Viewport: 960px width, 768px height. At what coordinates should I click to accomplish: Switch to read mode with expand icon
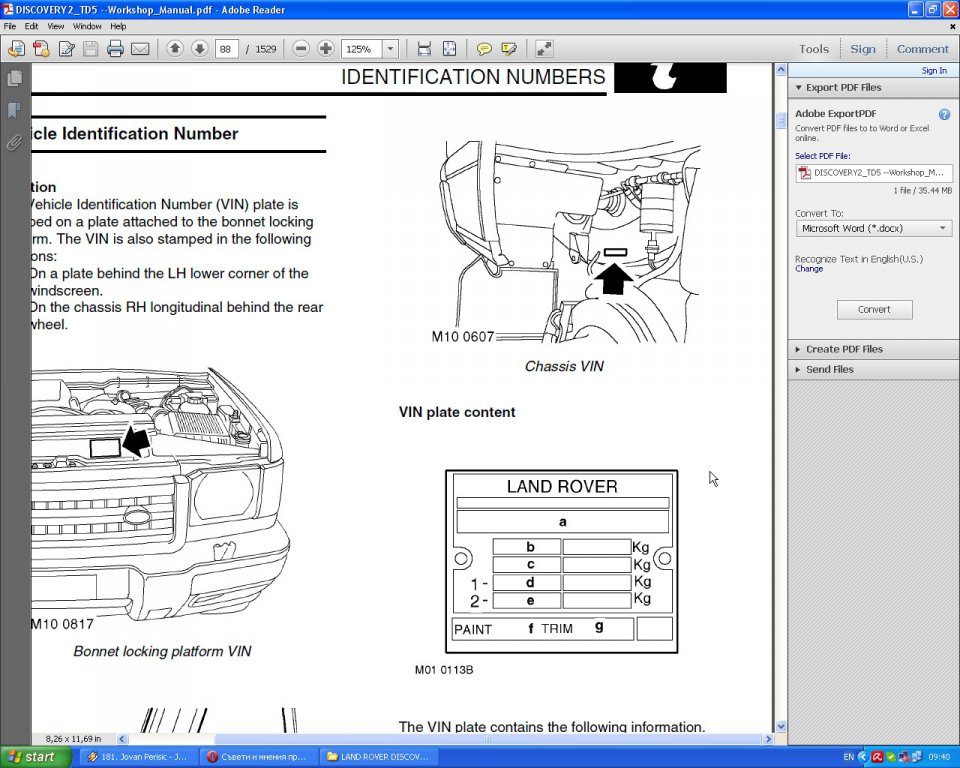pos(544,48)
